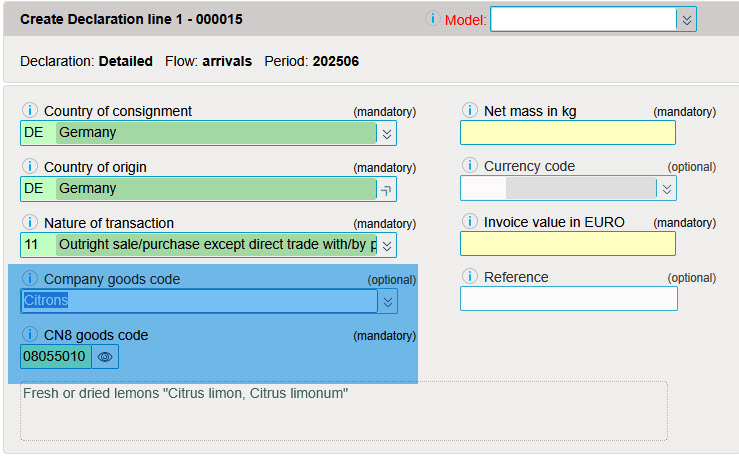Click info icon for Currency code
This screenshot has height=458, width=739.
[x=469, y=166]
